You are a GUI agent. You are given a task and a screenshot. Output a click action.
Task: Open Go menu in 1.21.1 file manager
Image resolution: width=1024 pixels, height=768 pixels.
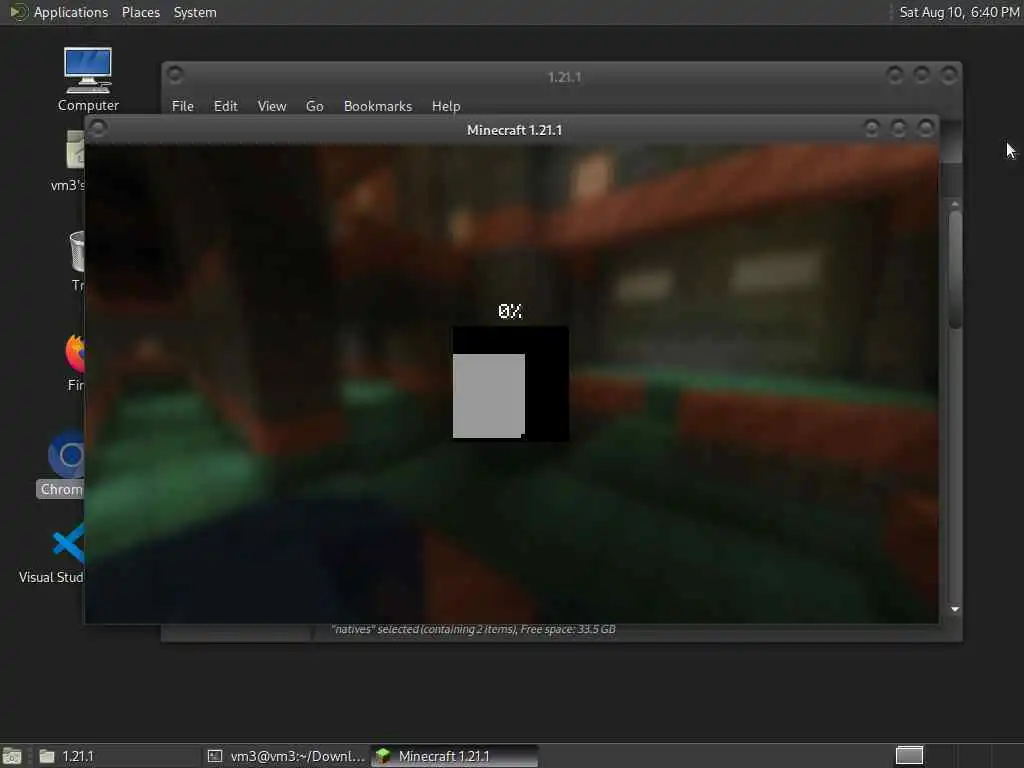click(314, 106)
